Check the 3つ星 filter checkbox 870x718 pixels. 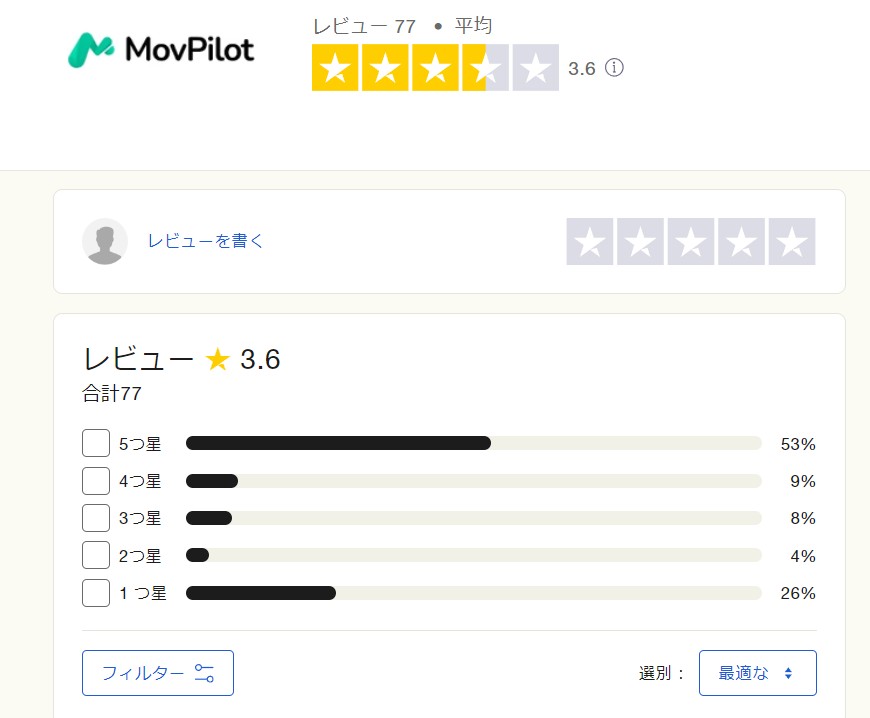pos(96,518)
